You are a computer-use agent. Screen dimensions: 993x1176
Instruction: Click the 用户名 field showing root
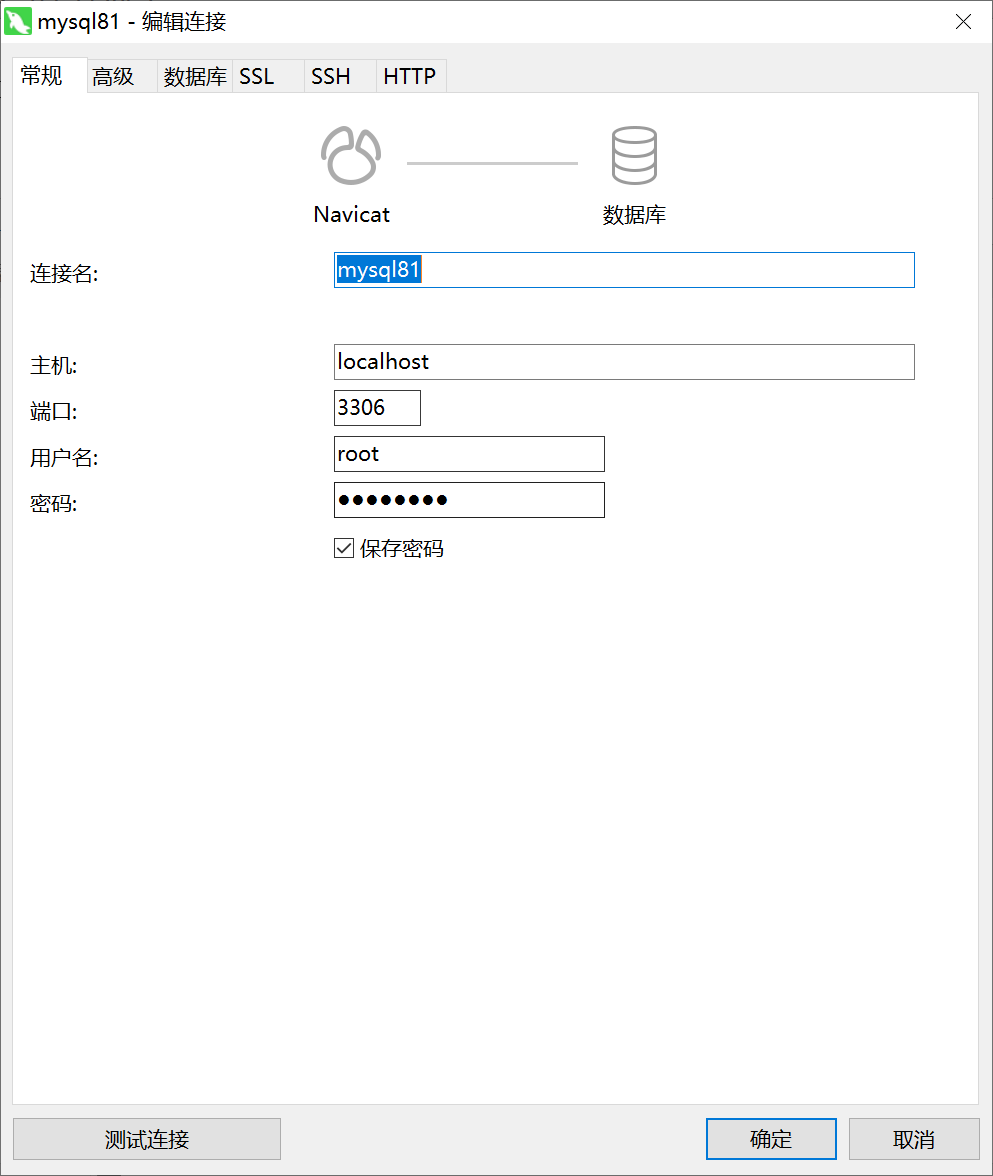[x=469, y=454]
